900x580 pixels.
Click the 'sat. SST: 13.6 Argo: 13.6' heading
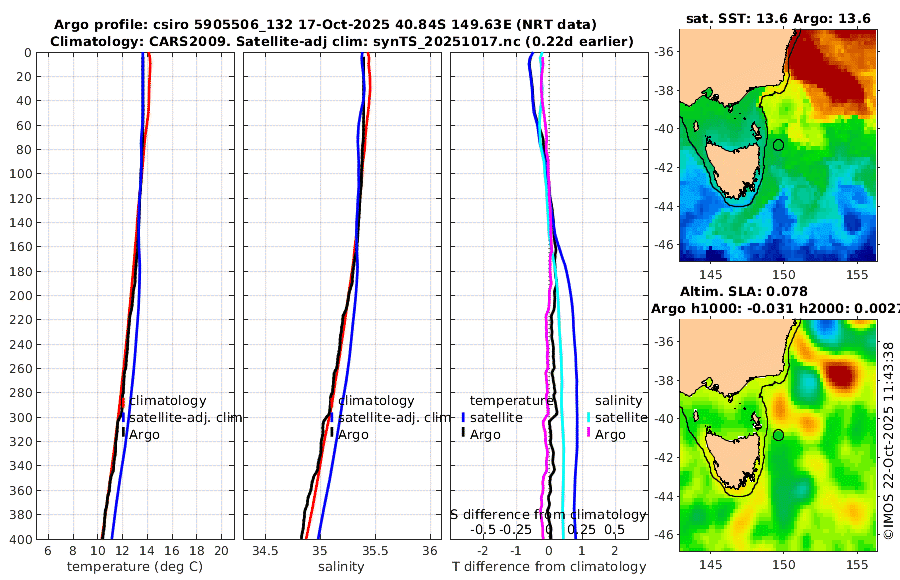tap(778, 19)
